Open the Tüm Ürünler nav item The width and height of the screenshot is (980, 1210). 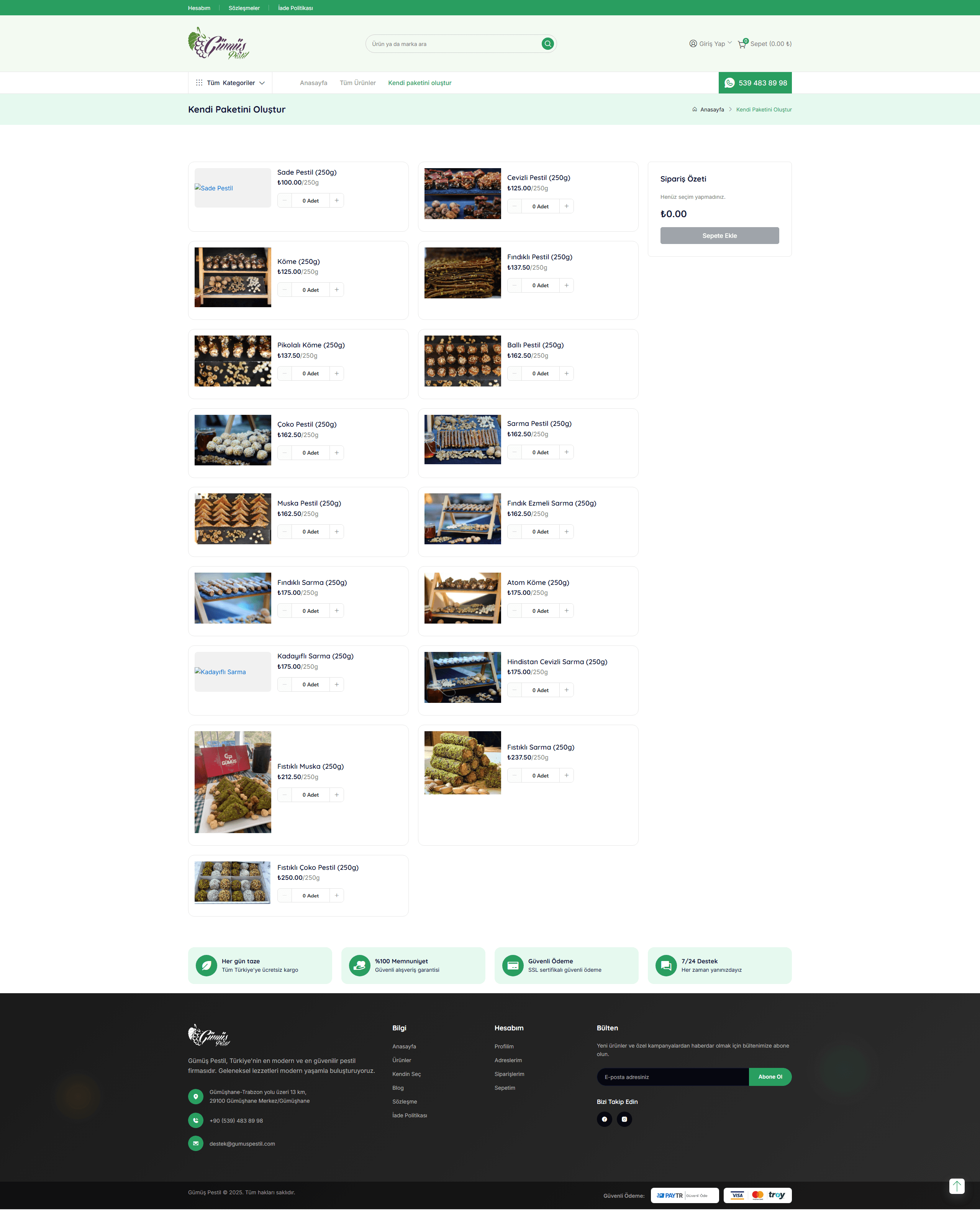[x=357, y=83]
